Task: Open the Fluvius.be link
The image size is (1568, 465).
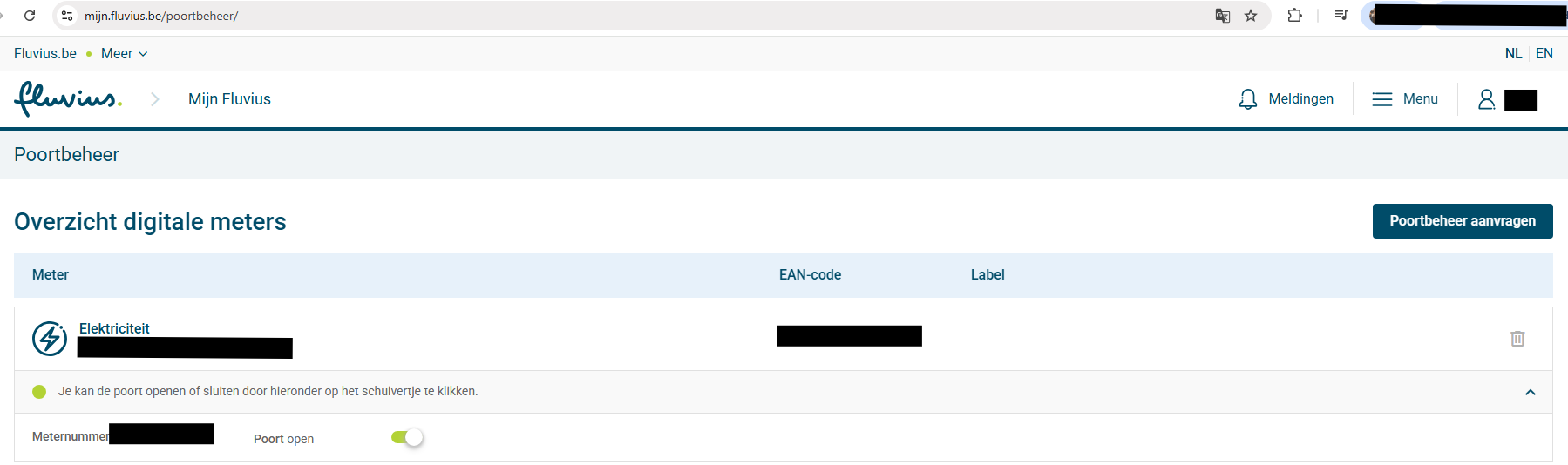Action: click(45, 54)
